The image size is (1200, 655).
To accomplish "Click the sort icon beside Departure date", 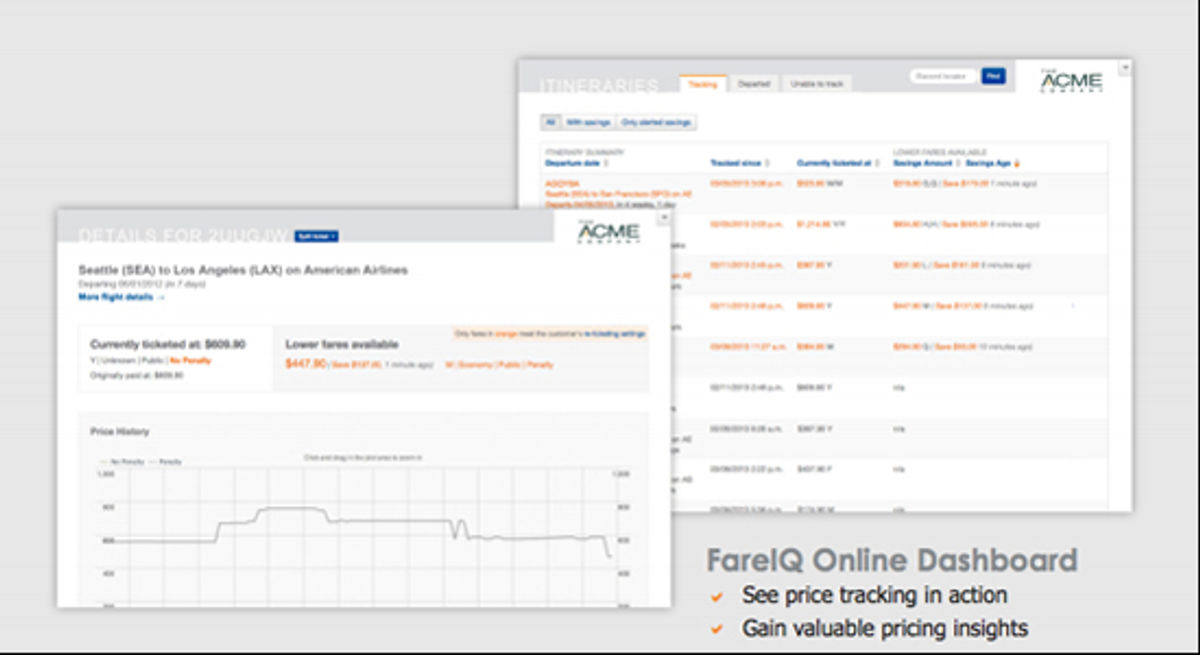I will click(607, 162).
